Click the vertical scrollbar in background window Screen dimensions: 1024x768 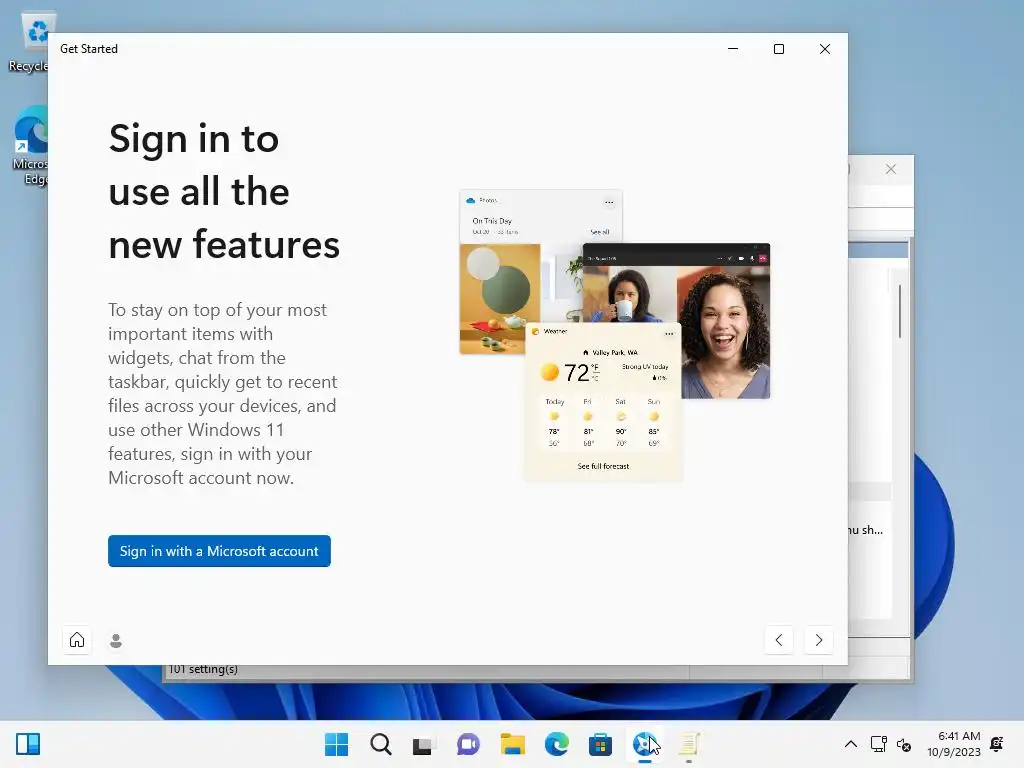point(901,311)
